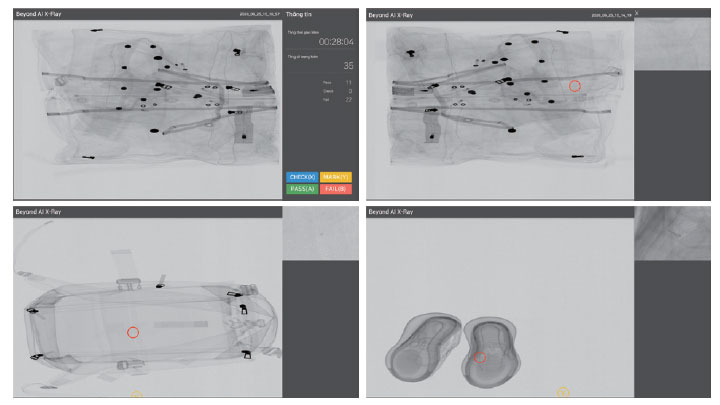This screenshot has width=720, height=405.
Task: Open zoomed thumbnail in top-right luggage panel
Action: 672,45
